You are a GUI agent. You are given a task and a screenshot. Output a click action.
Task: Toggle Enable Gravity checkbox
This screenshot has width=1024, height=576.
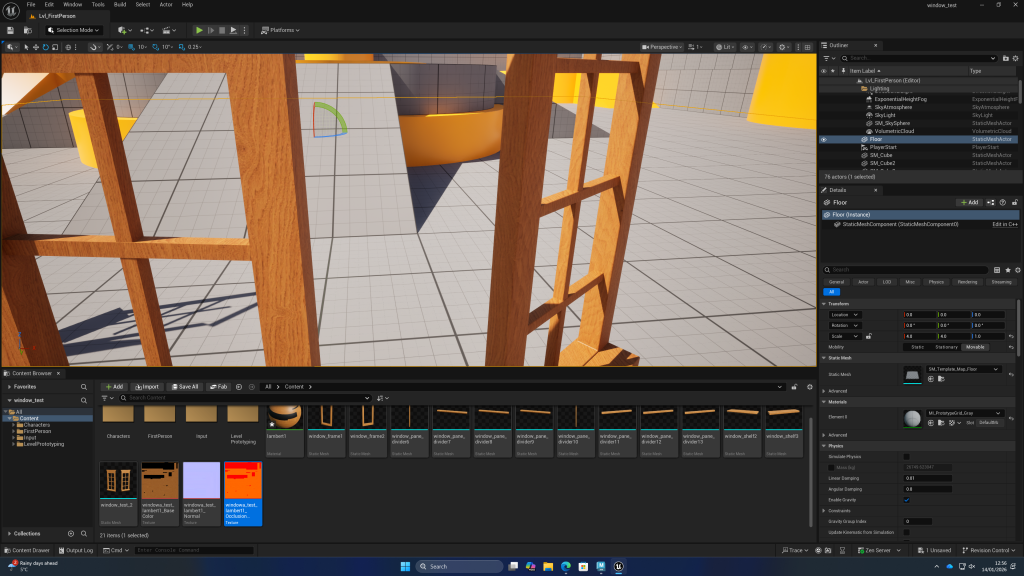906,499
